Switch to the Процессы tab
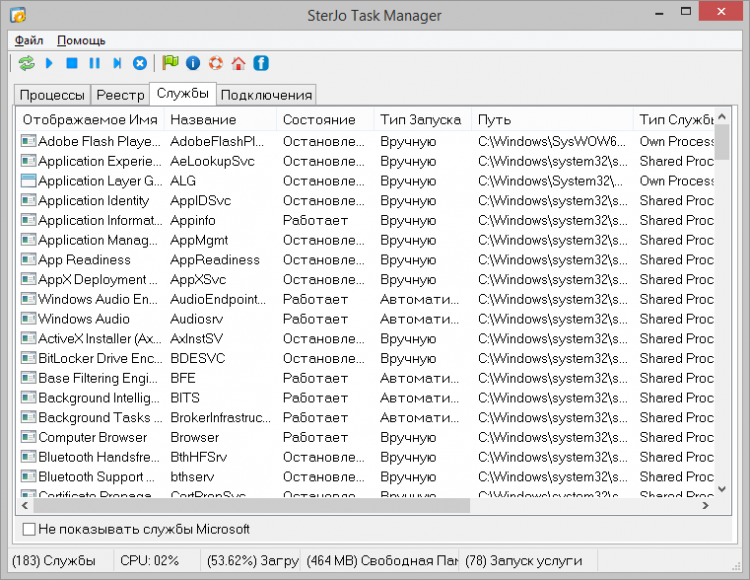The image size is (750, 580). [x=52, y=95]
